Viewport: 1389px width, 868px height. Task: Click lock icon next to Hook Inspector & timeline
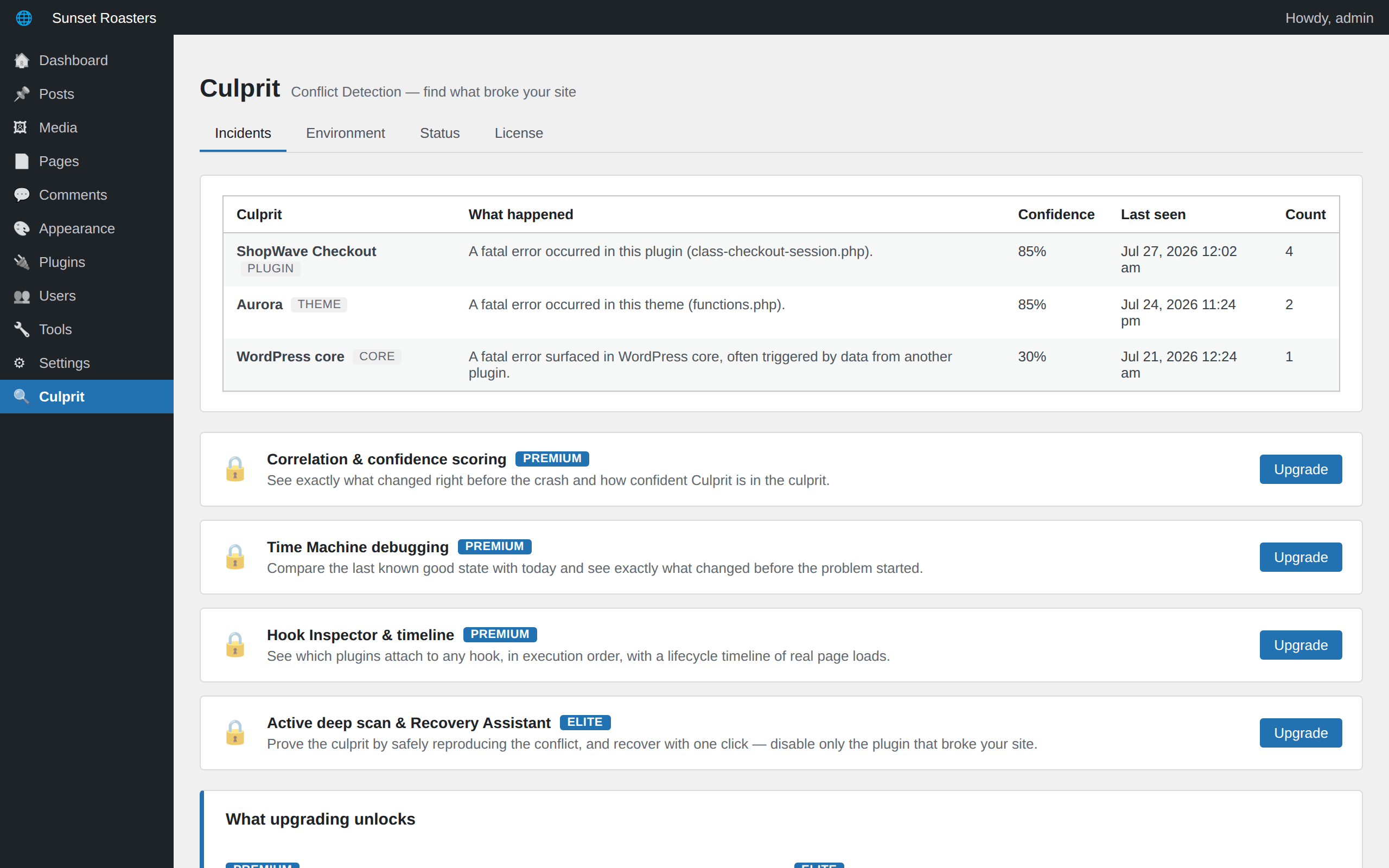[x=235, y=644]
